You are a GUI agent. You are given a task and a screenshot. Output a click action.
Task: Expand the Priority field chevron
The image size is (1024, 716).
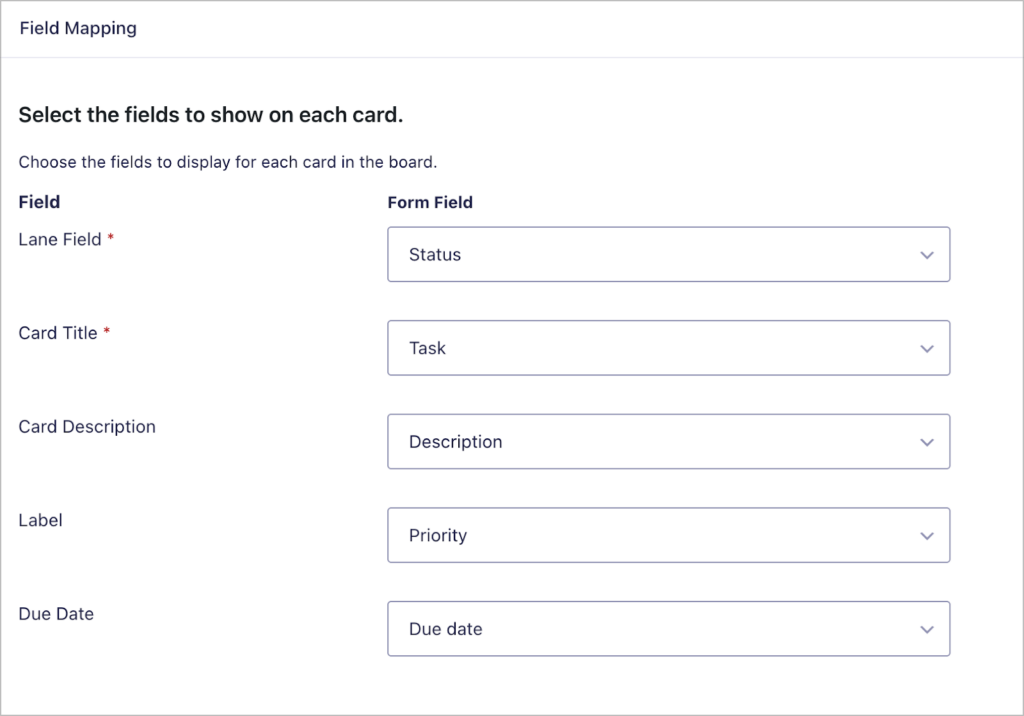[926, 535]
